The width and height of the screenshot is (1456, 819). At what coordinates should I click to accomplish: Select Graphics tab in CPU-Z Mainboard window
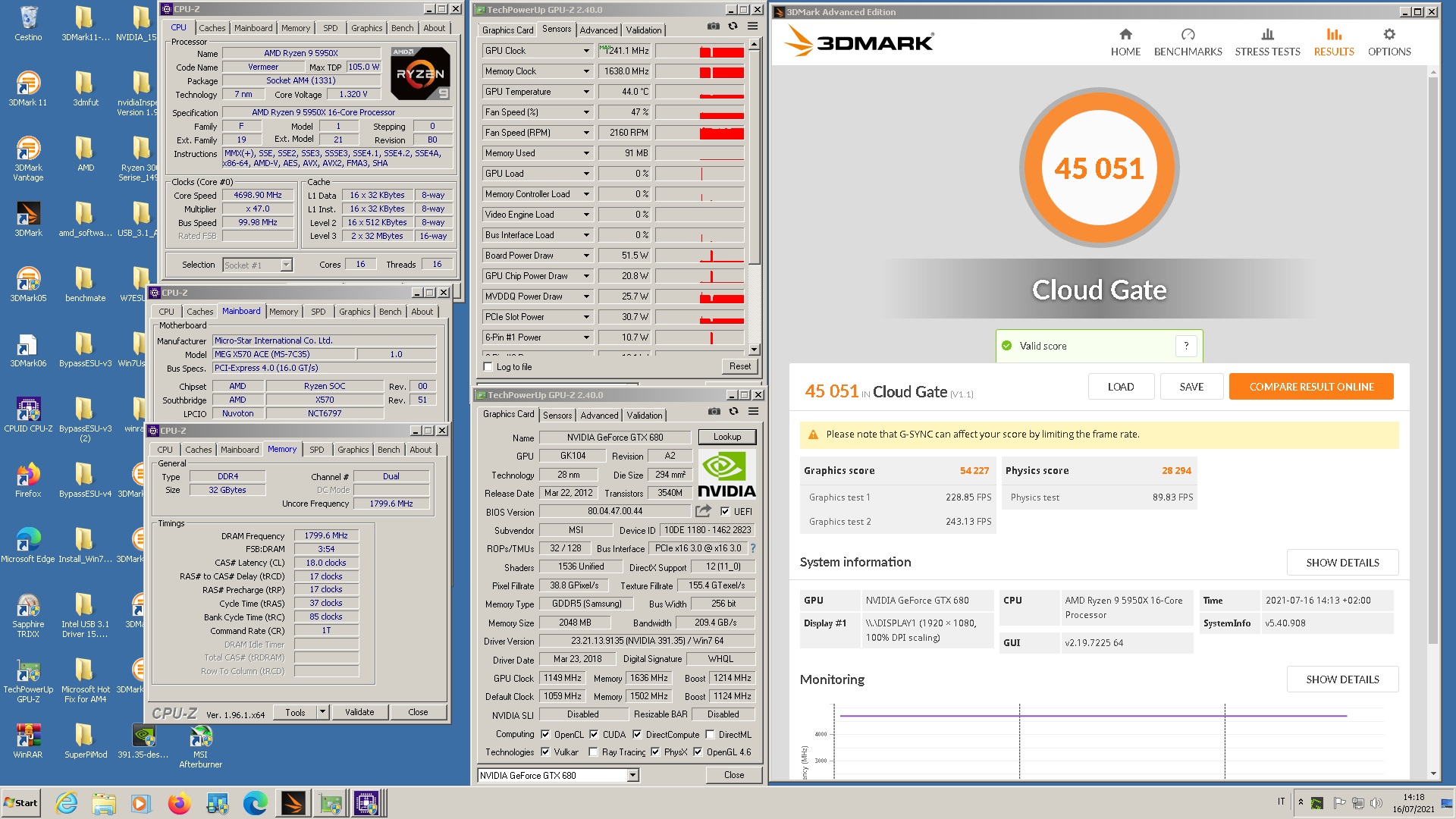pos(354,312)
